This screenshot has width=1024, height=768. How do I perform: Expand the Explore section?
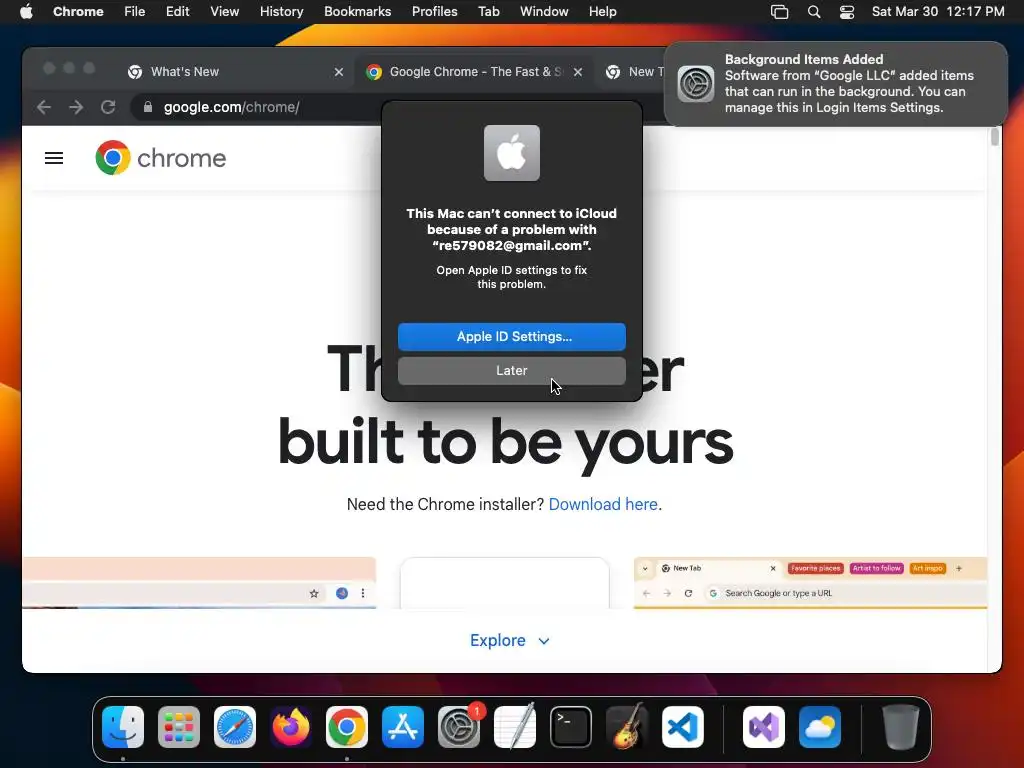510,641
